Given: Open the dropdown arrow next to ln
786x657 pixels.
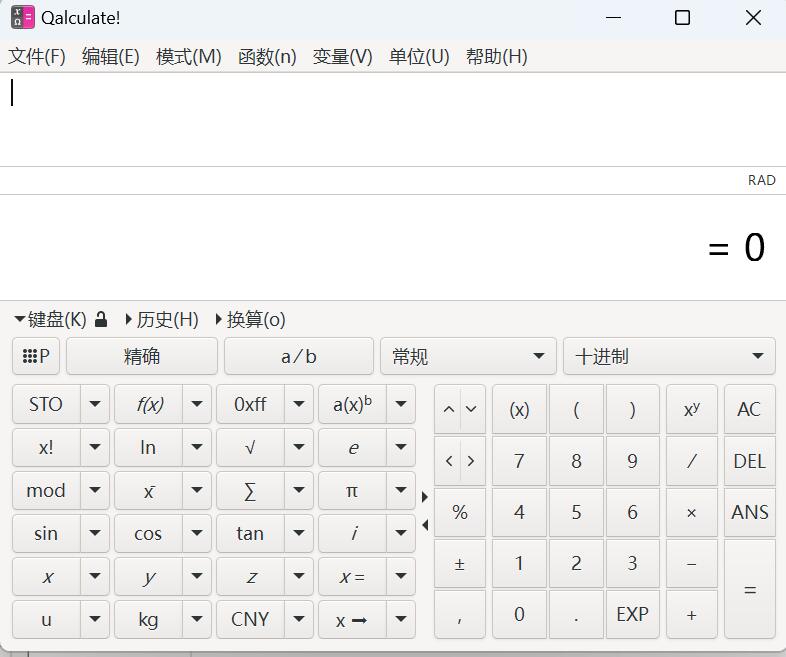Looking at the screenshot, I should (x=197, y=447).
